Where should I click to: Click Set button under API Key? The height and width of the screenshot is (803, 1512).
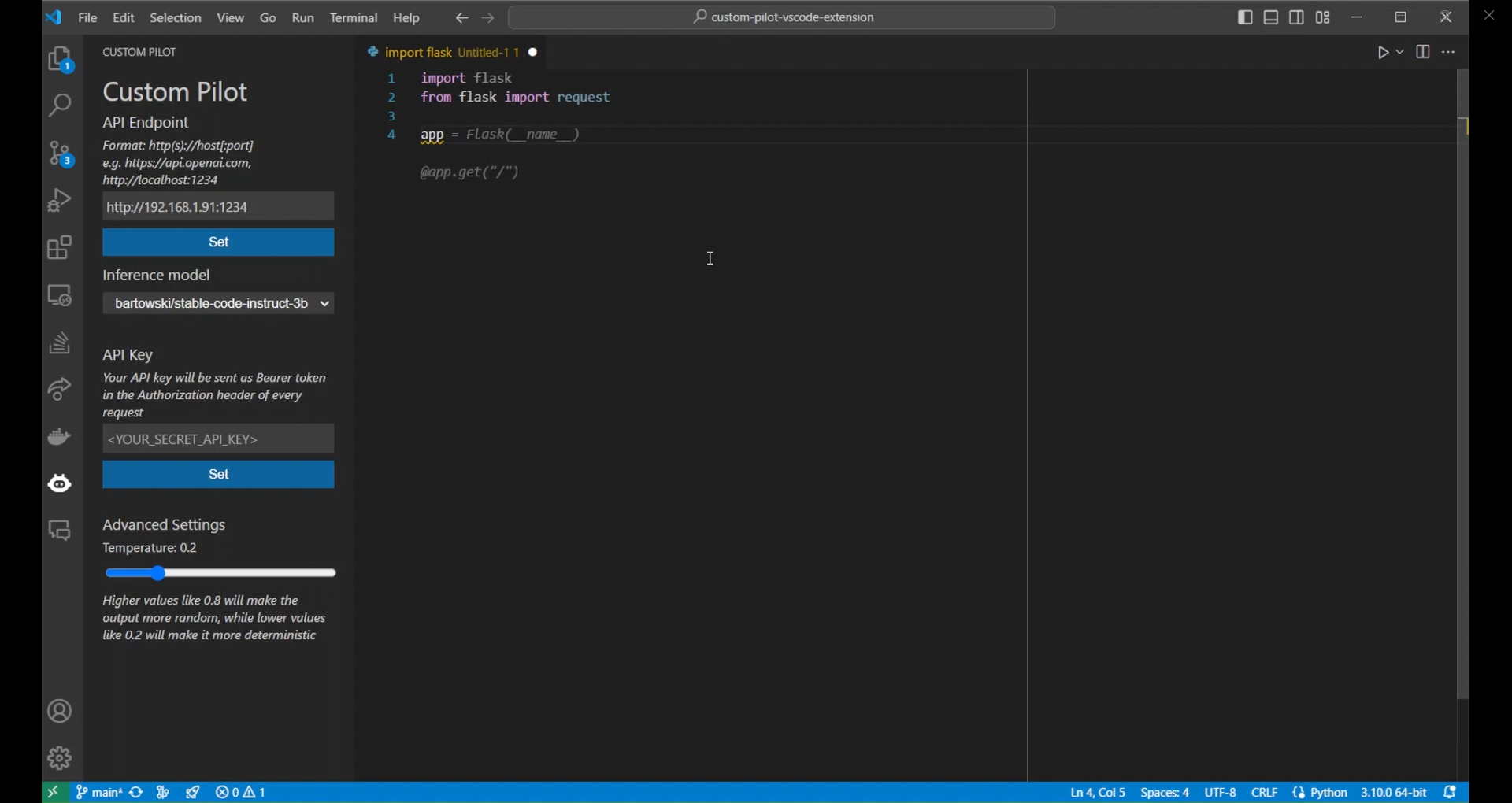pos(219,476)
